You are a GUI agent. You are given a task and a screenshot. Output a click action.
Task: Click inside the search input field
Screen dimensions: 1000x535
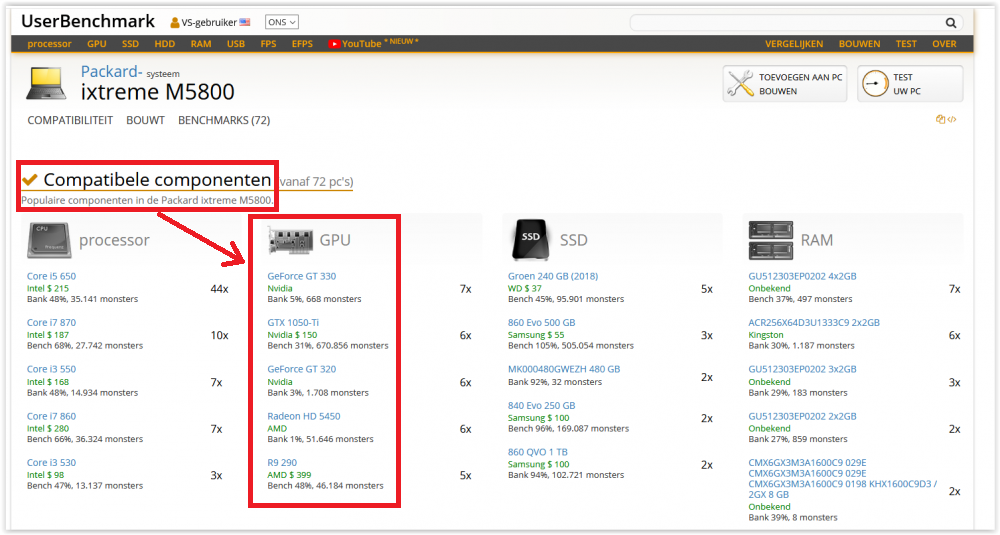(787, 23)
